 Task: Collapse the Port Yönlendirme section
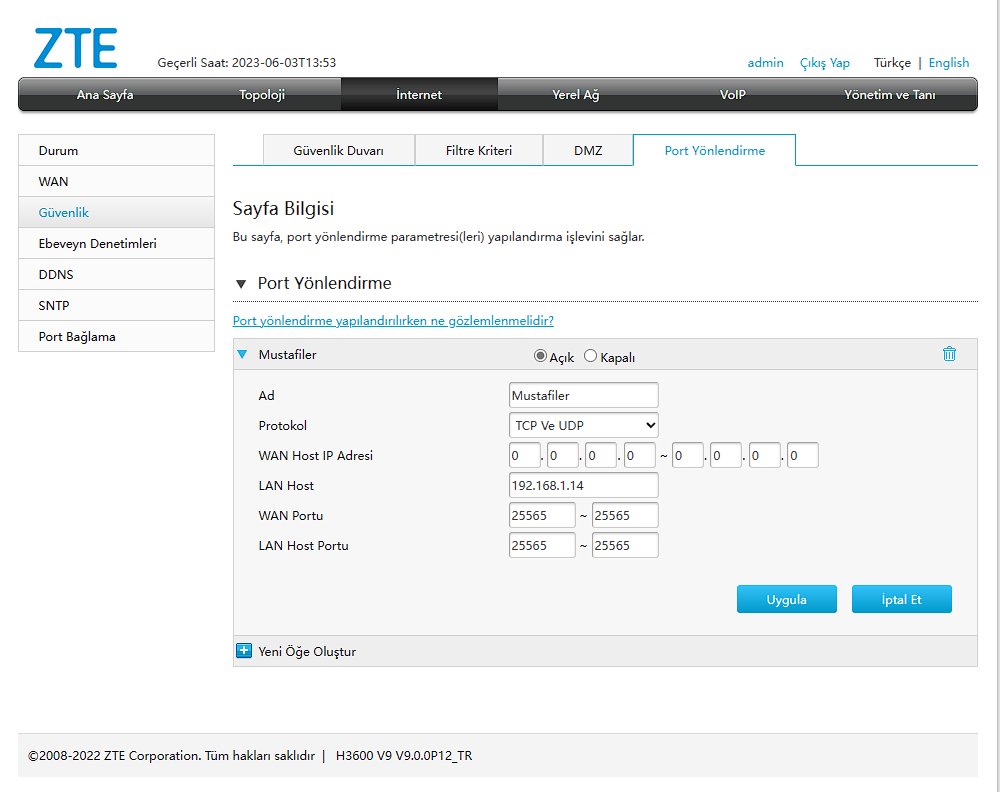click(241, 284)
